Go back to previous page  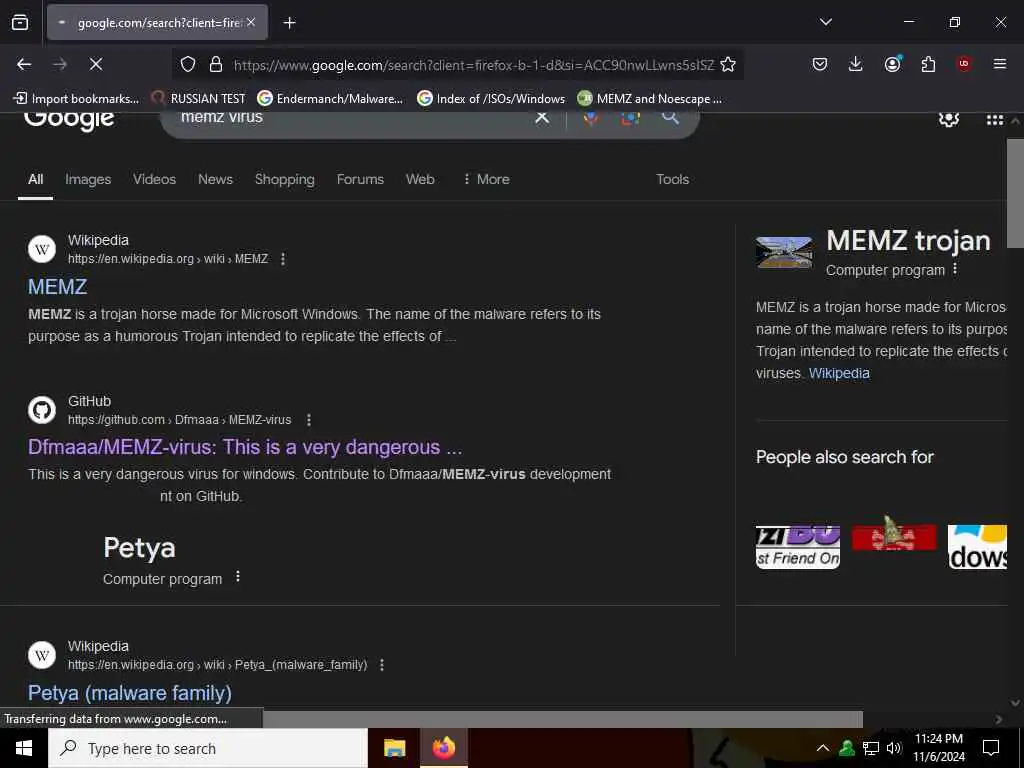[24, 64]
